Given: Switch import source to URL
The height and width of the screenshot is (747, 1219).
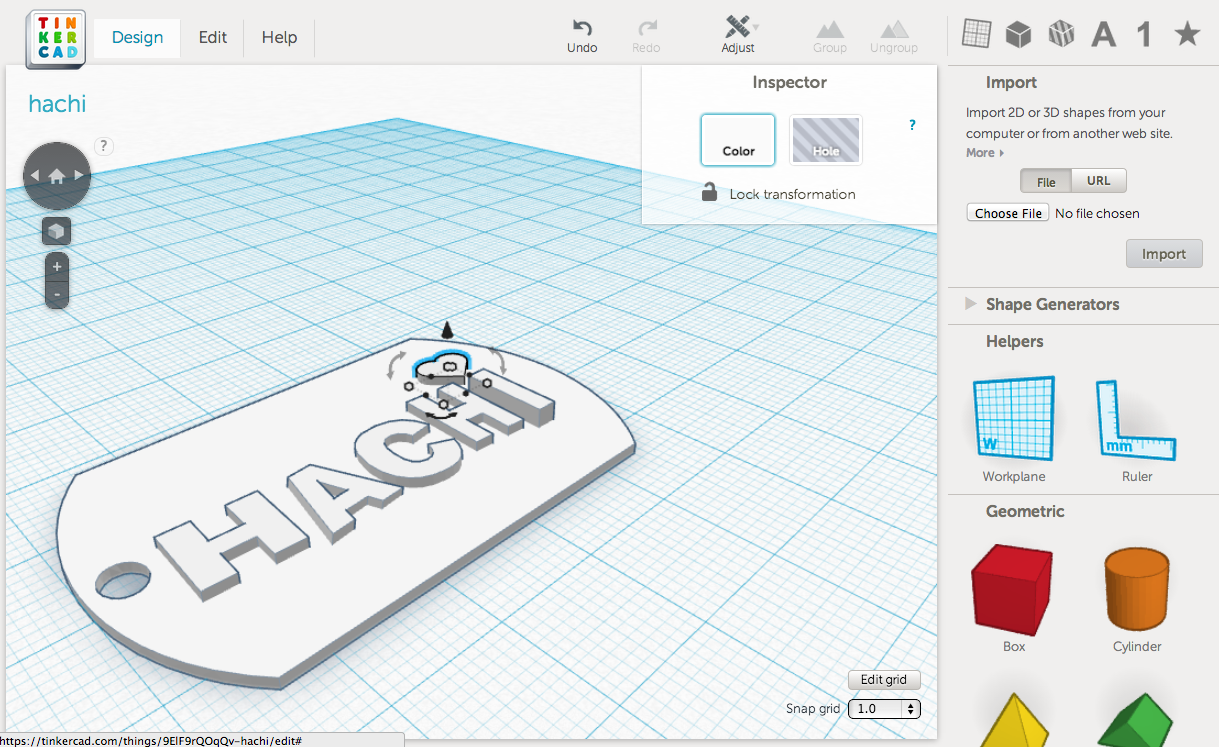Looking at the screenshot, I should click(1098, 181).
